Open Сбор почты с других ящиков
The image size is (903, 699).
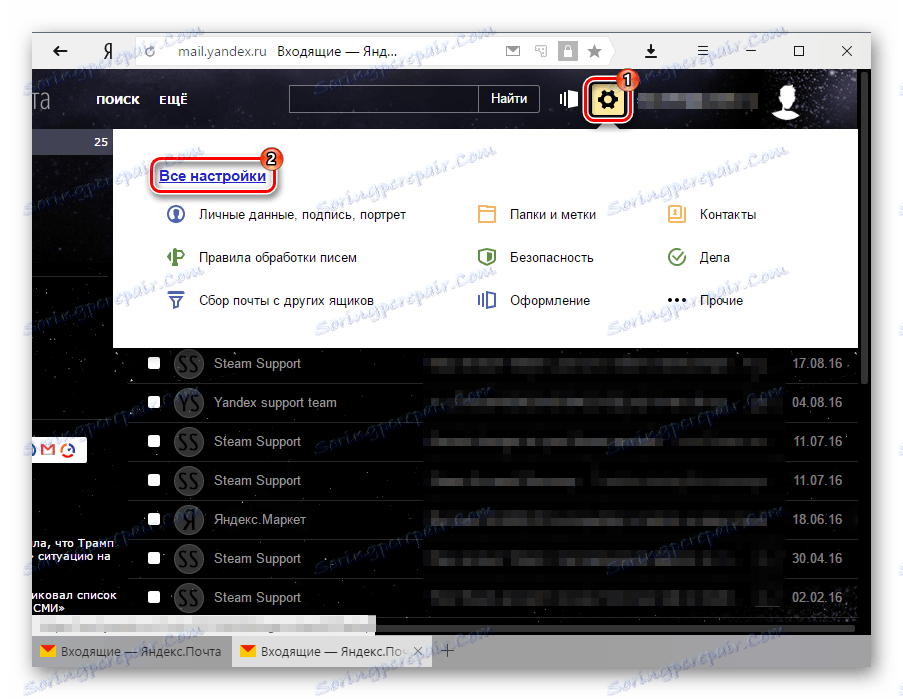(x=286, y=301)
